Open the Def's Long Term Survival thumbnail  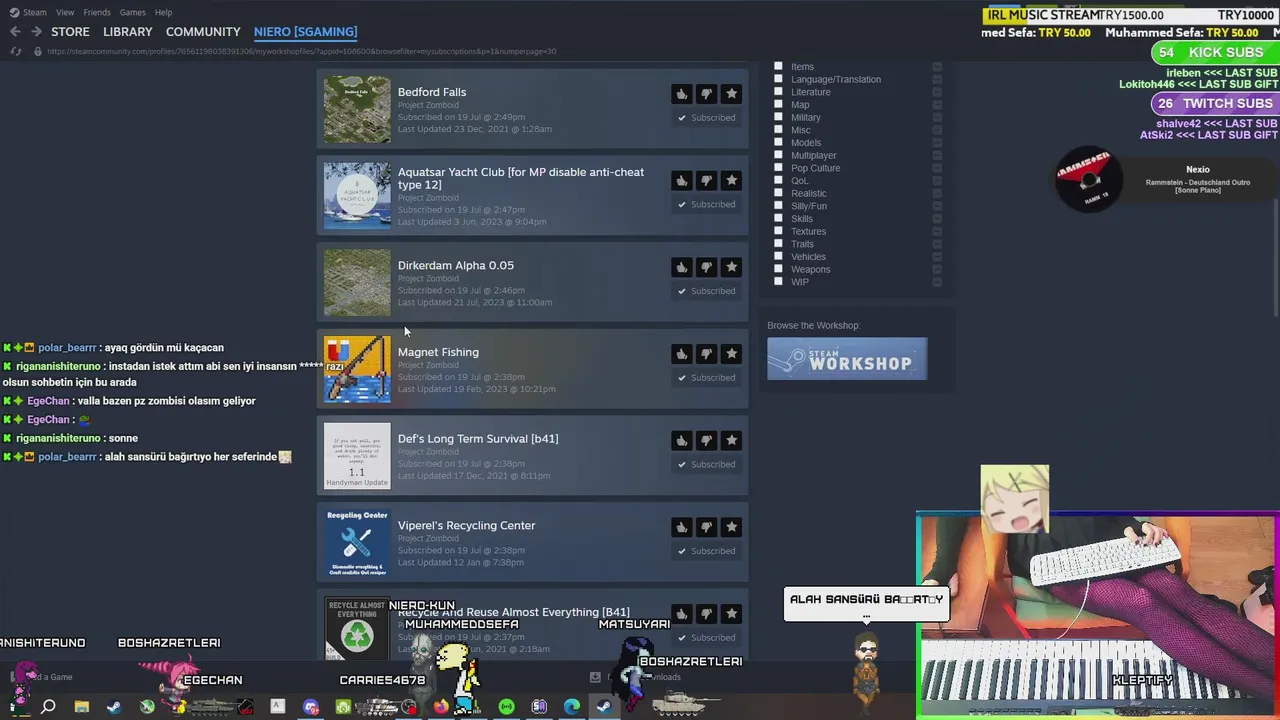click(357, 456)
